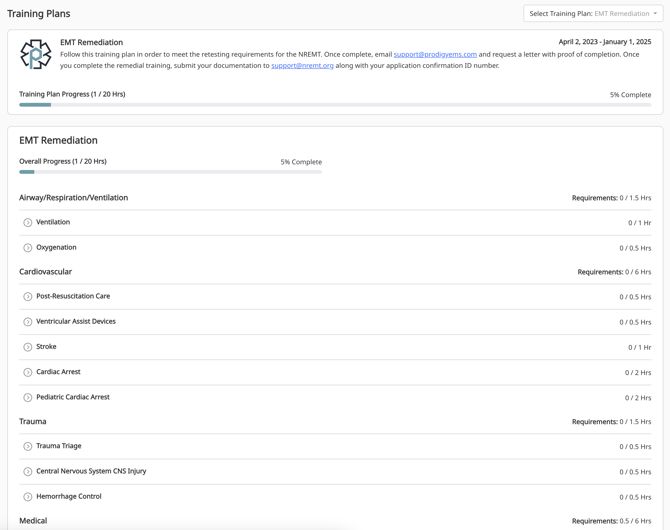The image size is (670, 530).
Task: Click the Prodigy EMS star-of-life logo
Action: [x=35, y=54]
